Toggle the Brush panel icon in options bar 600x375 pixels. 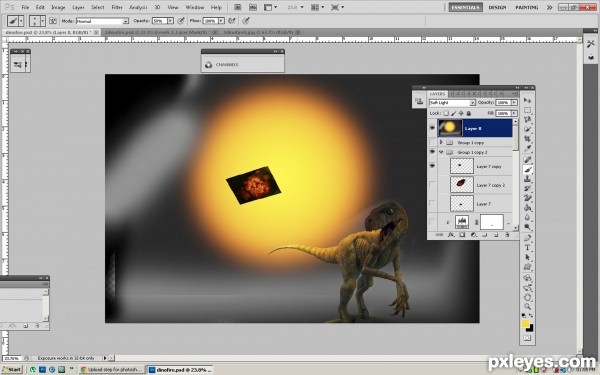[x=53, y=21]
